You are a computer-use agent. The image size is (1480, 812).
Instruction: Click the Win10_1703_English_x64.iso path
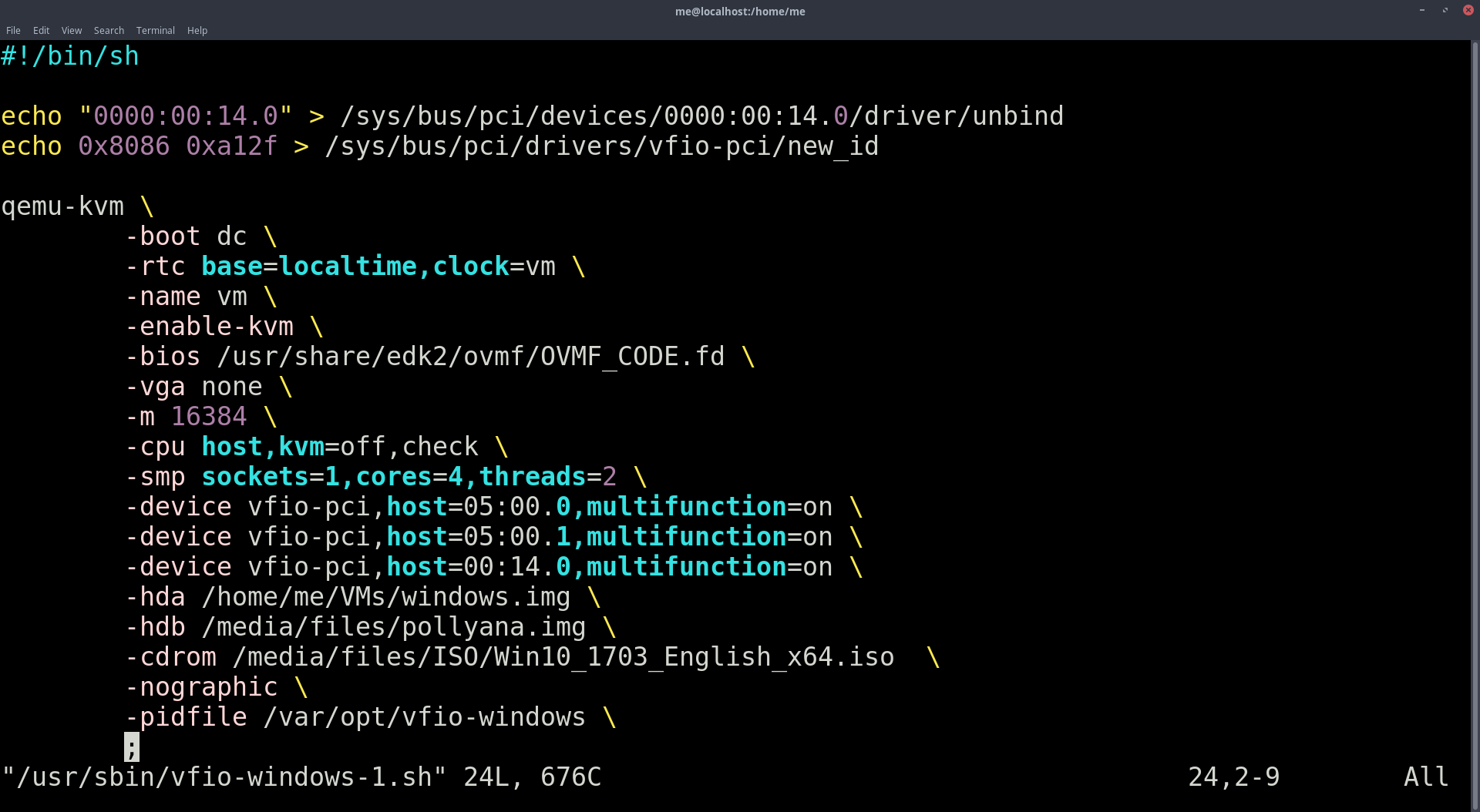click(563, 657)
